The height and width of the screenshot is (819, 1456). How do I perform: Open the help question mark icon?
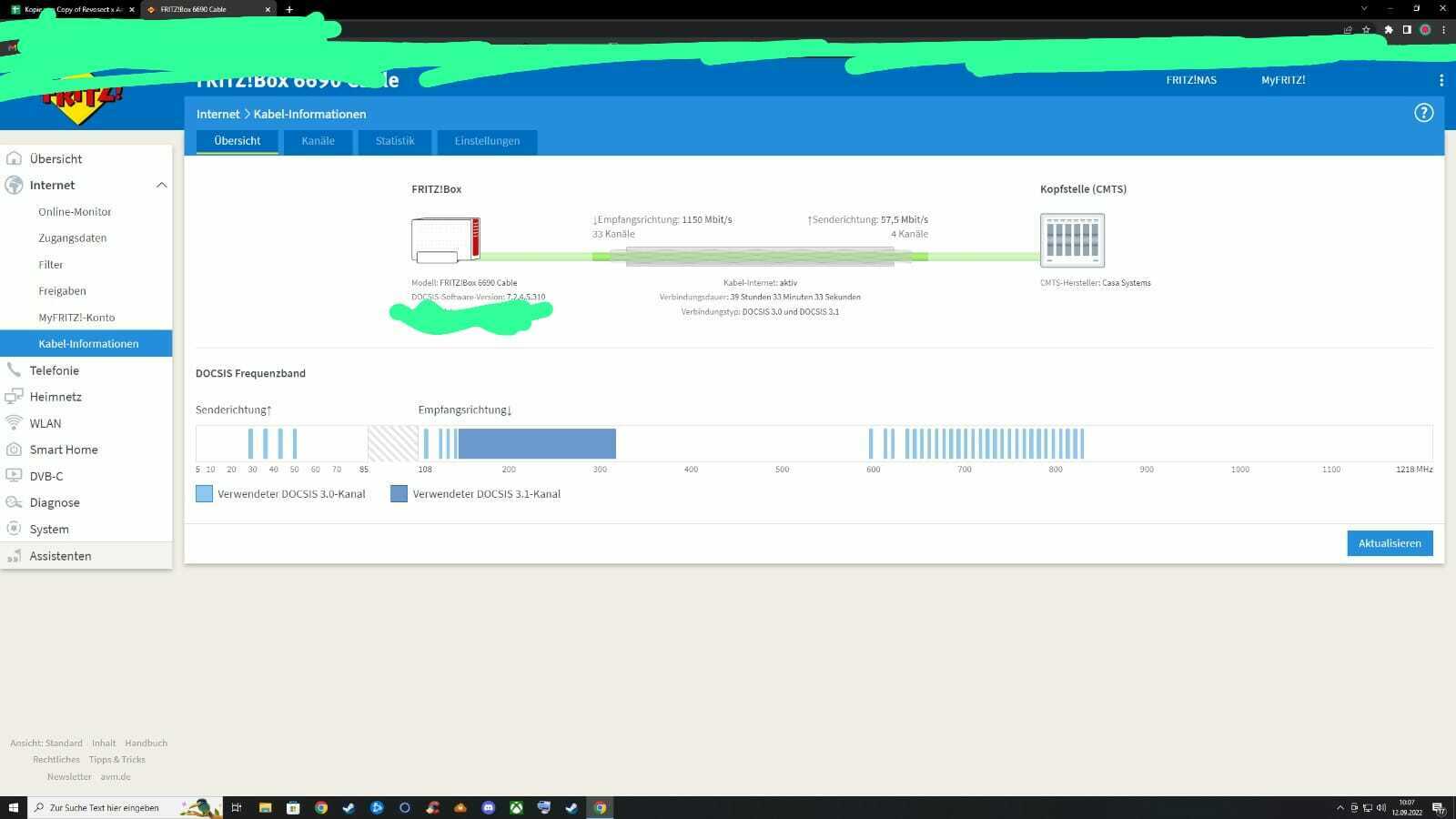[x=1423, y=113]
